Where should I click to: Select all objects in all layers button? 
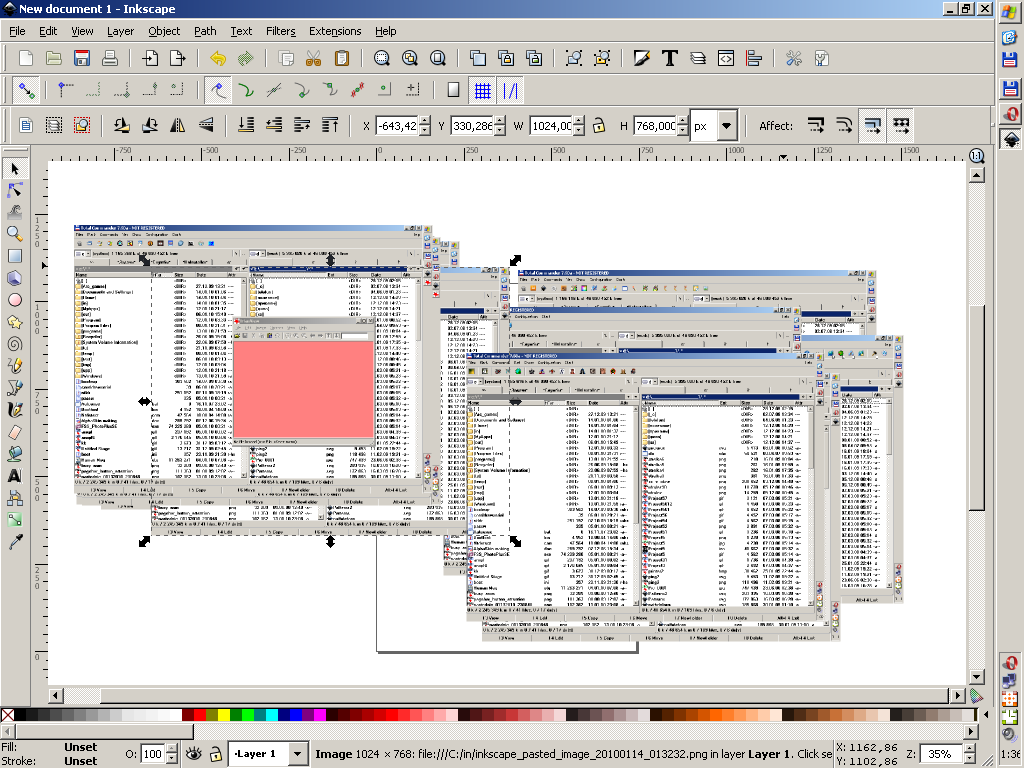coord(54,125)
